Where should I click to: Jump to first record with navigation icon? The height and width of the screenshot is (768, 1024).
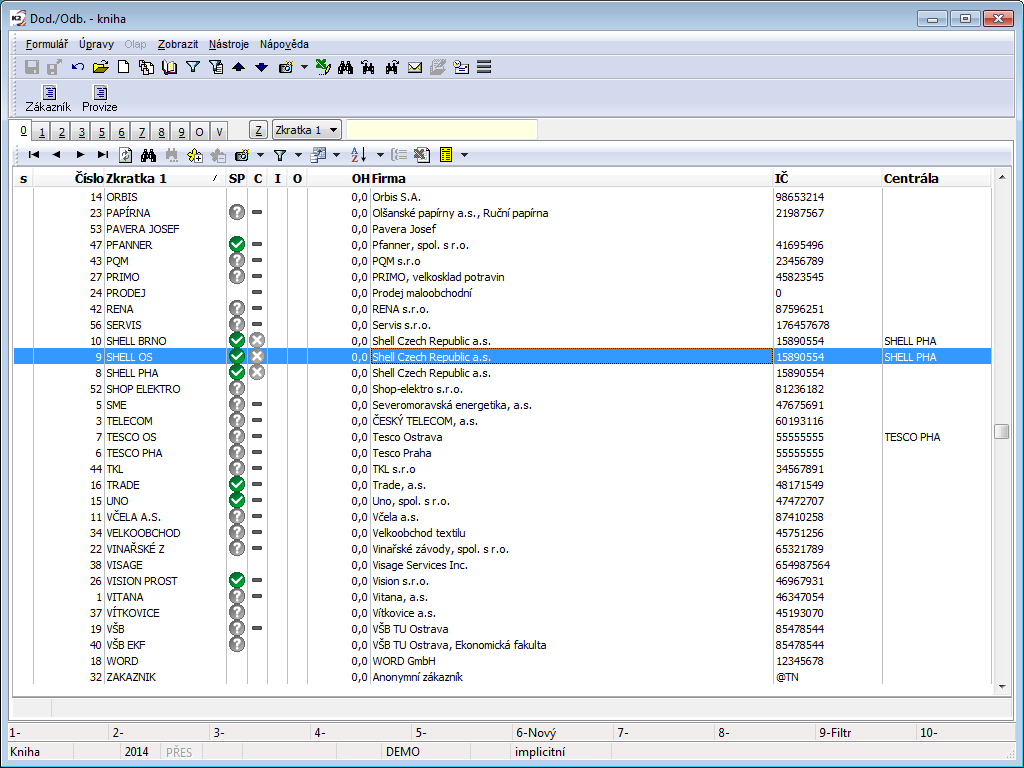pyautogui.click(x=34, y=155)
